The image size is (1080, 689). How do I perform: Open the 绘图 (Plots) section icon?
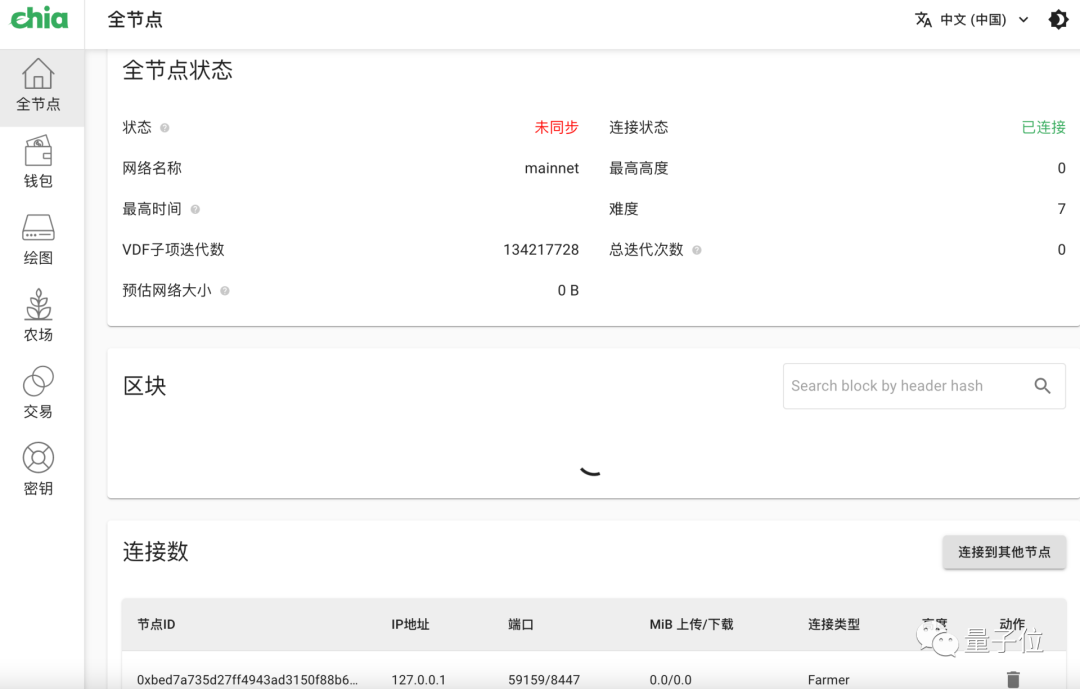[38, 229]
